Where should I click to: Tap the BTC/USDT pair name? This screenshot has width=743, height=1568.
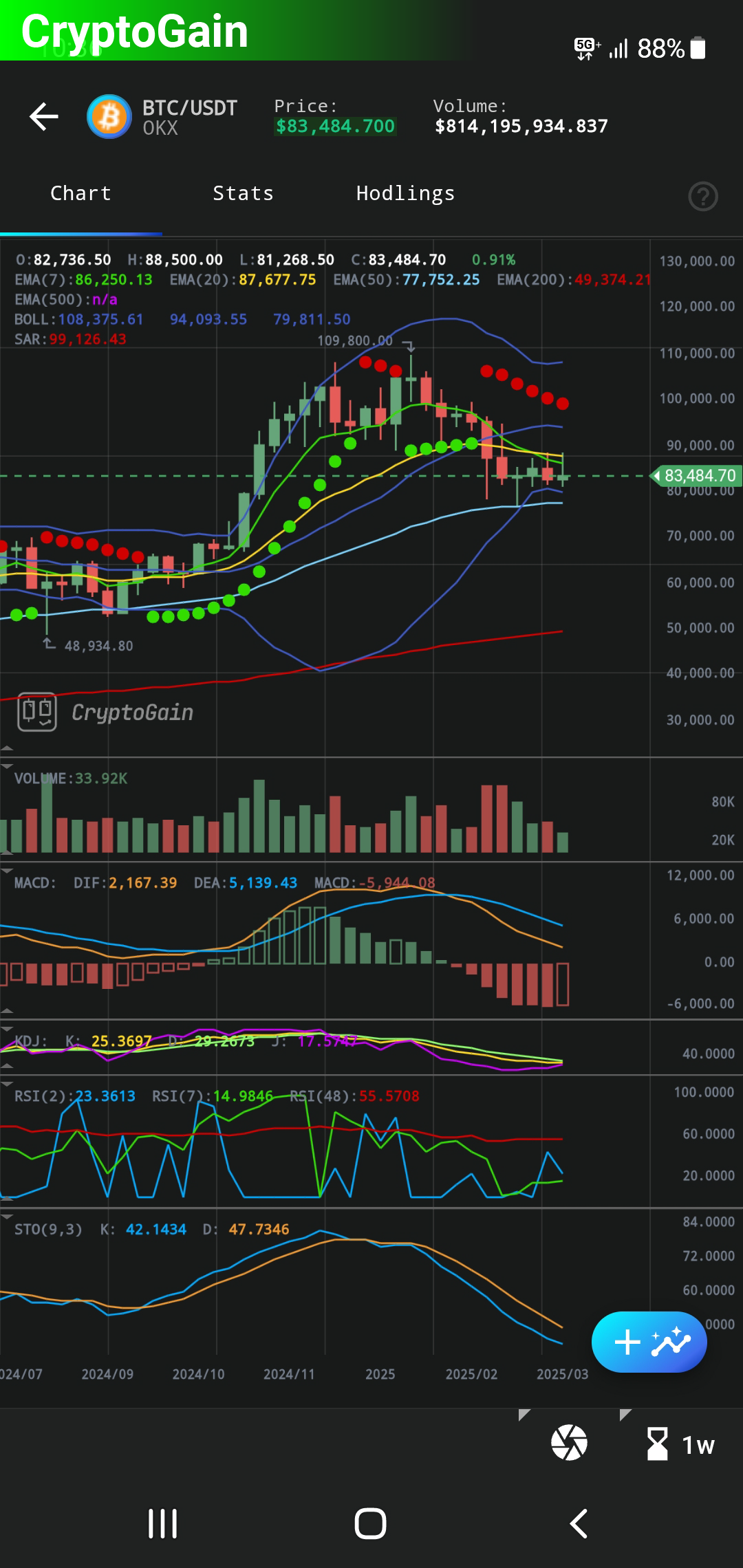190,108
